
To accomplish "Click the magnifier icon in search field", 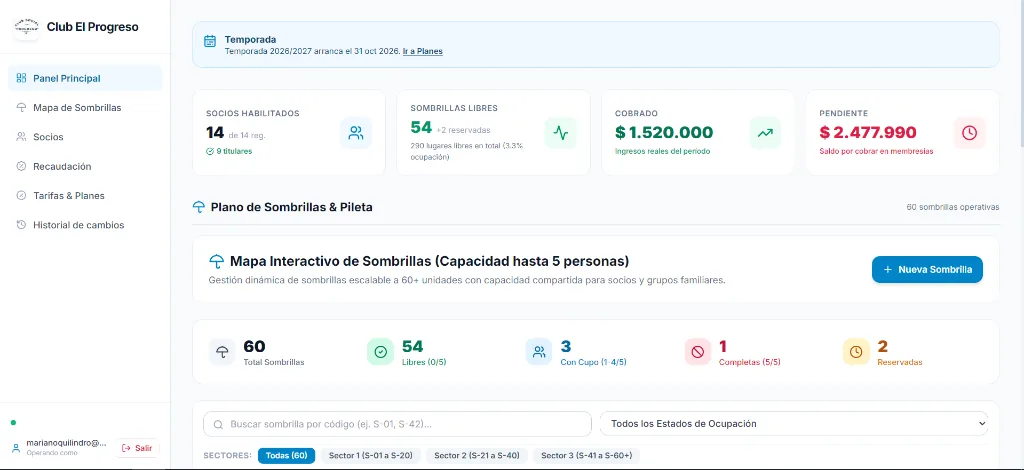I will 218,424.
